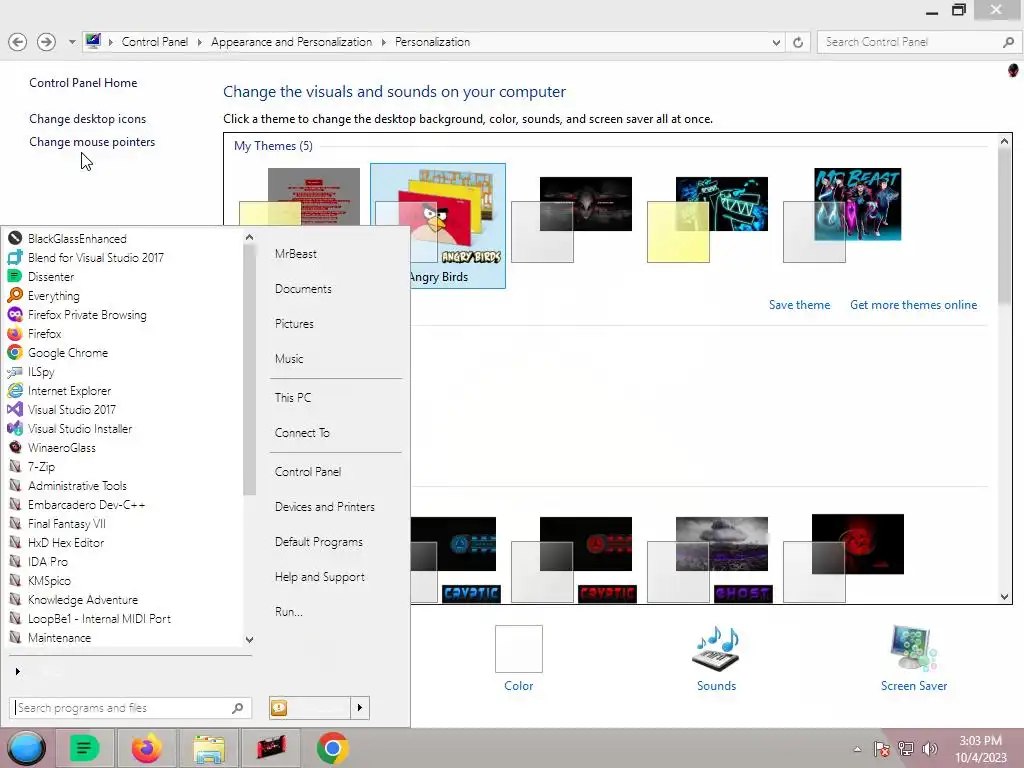
Task: Open Sounds settings
Action: point(716,658)
